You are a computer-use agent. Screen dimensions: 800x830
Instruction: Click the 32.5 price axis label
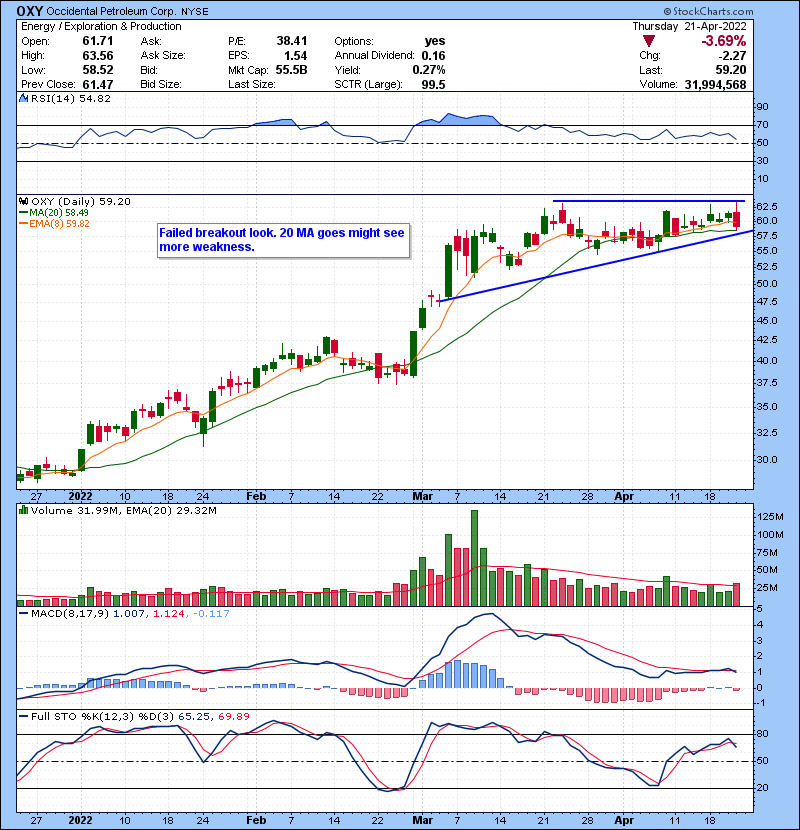click(x=767, y=432)
